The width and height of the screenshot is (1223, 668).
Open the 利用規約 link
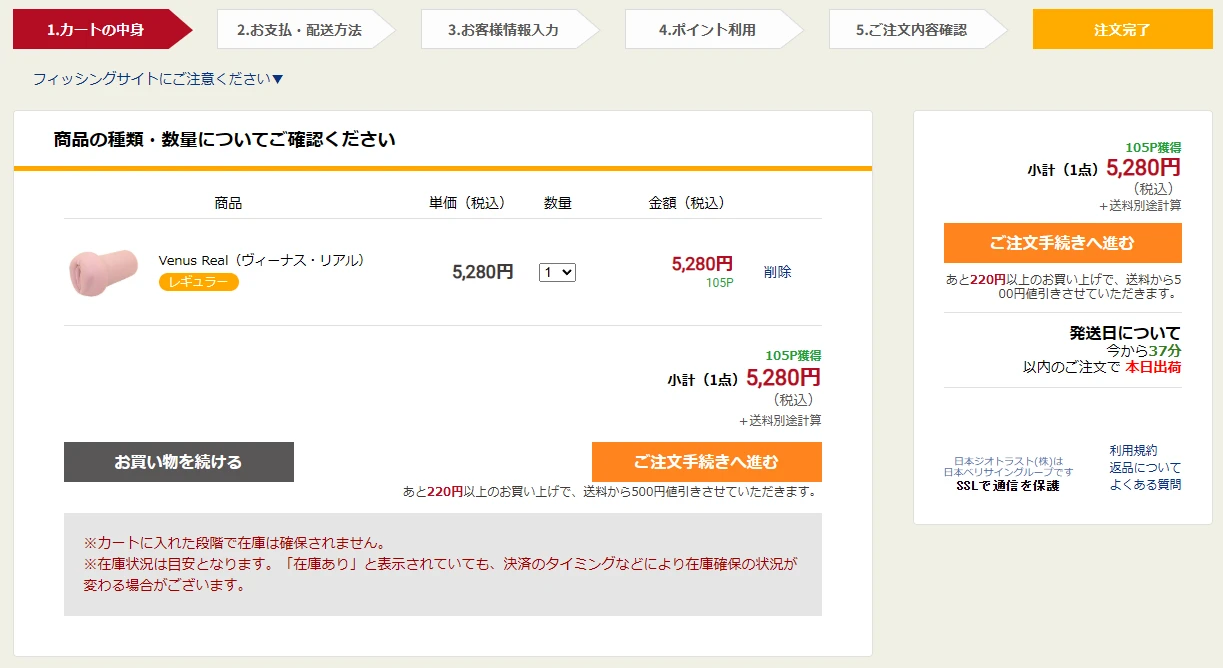[x=1133, y=451]
